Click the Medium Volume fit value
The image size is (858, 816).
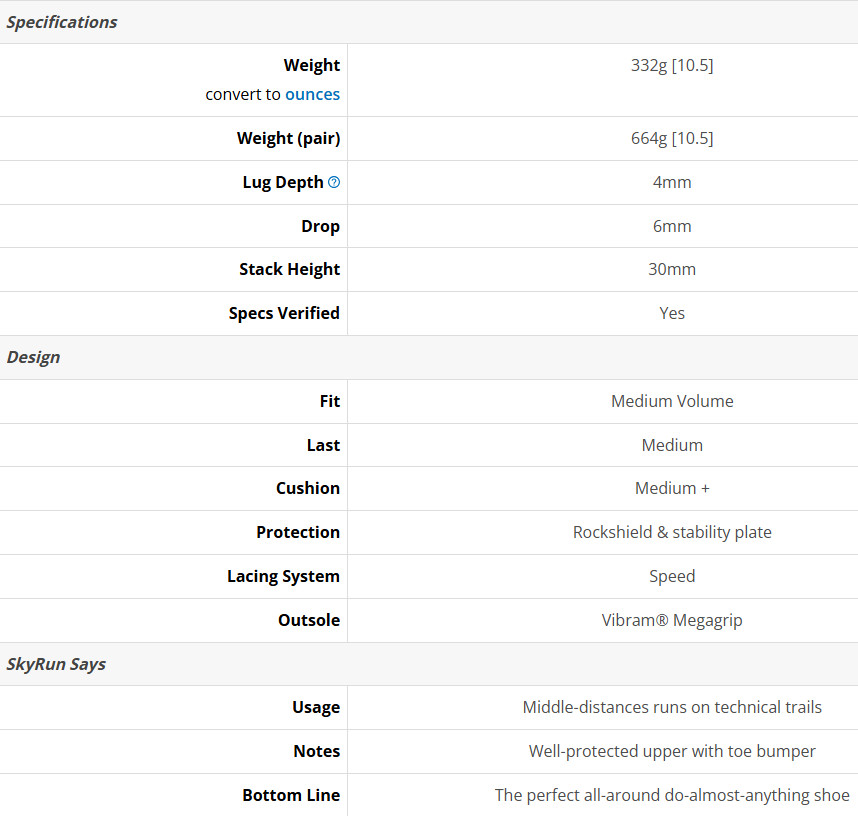pyautogui.click(x=672, y=401)
